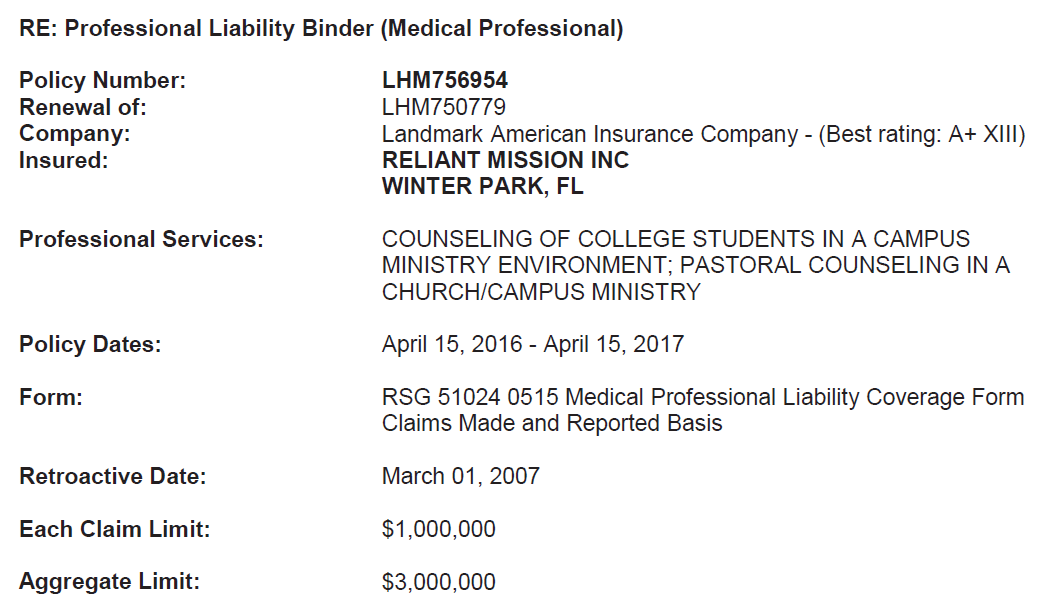This screenshot has height=606, width=1049.
Task: Click the COUNSELING OF COLLEGE STUDENTS line
Action: (676, 240)
